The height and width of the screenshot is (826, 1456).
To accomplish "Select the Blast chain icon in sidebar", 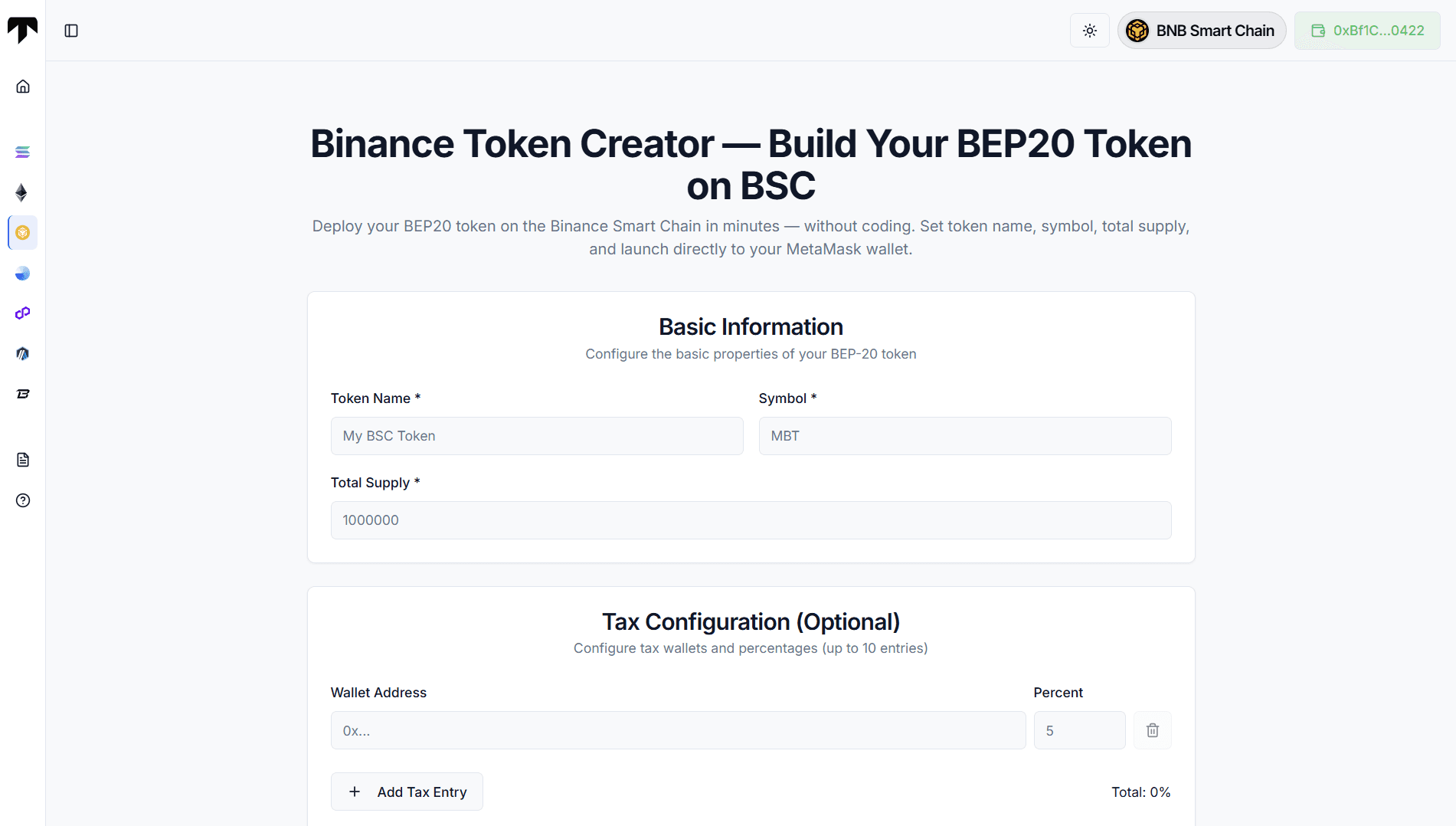I will (x=23, y=394).
